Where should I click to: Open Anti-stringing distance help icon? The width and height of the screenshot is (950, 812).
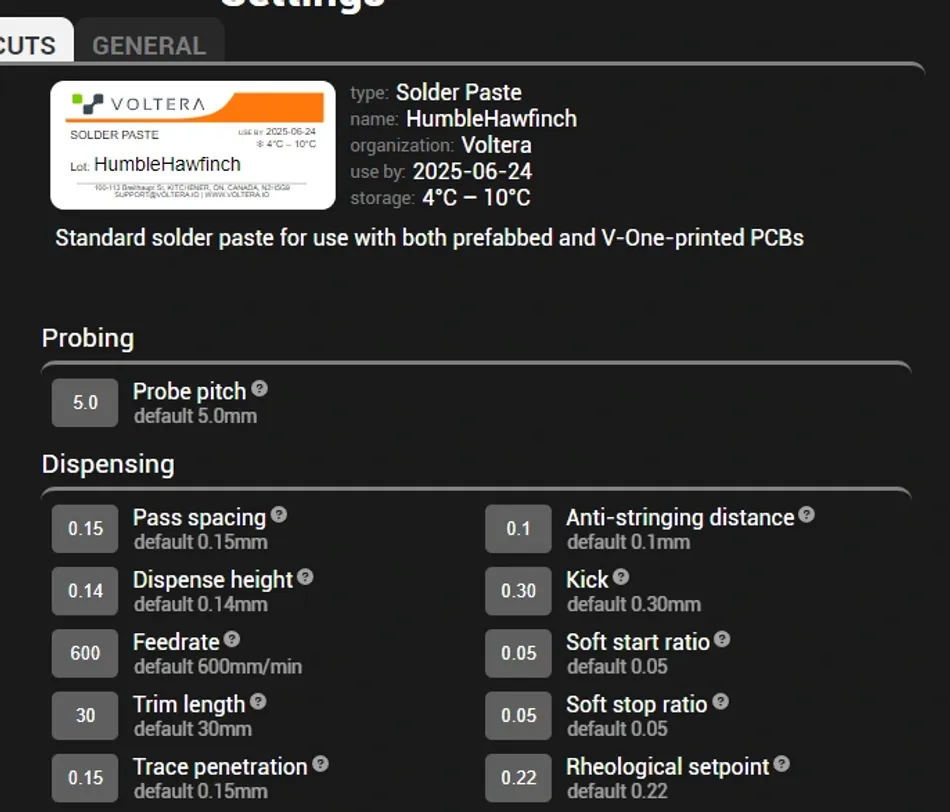coord(807,515)
